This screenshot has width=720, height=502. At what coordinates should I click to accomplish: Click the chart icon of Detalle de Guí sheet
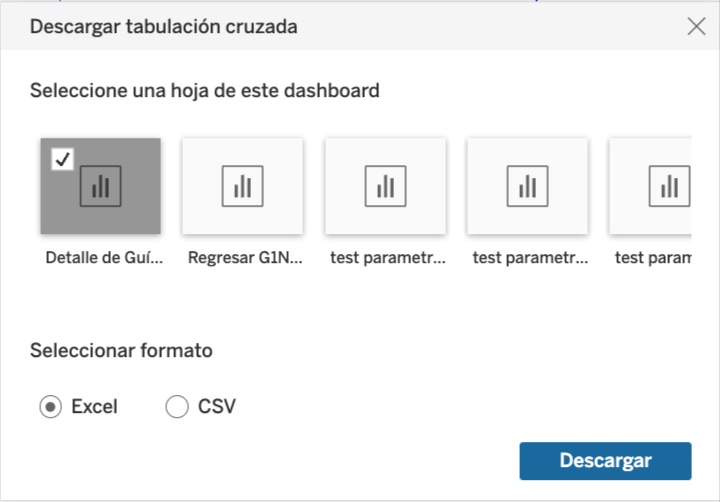point(101,186)
